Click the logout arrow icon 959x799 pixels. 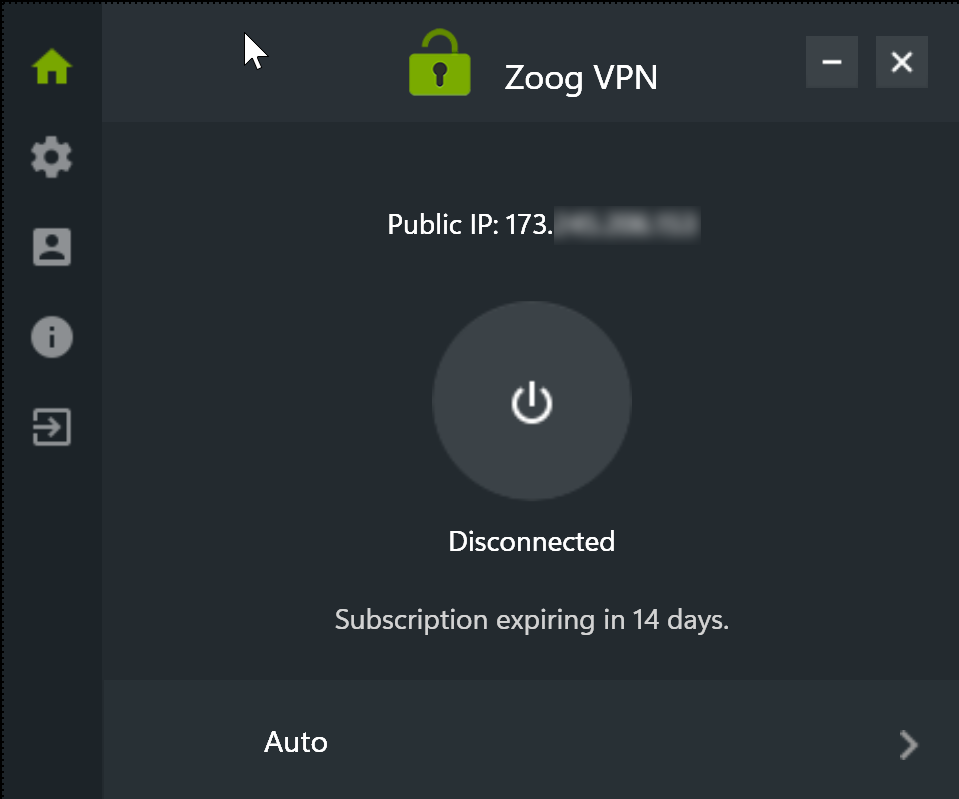[x=52, y=427]
